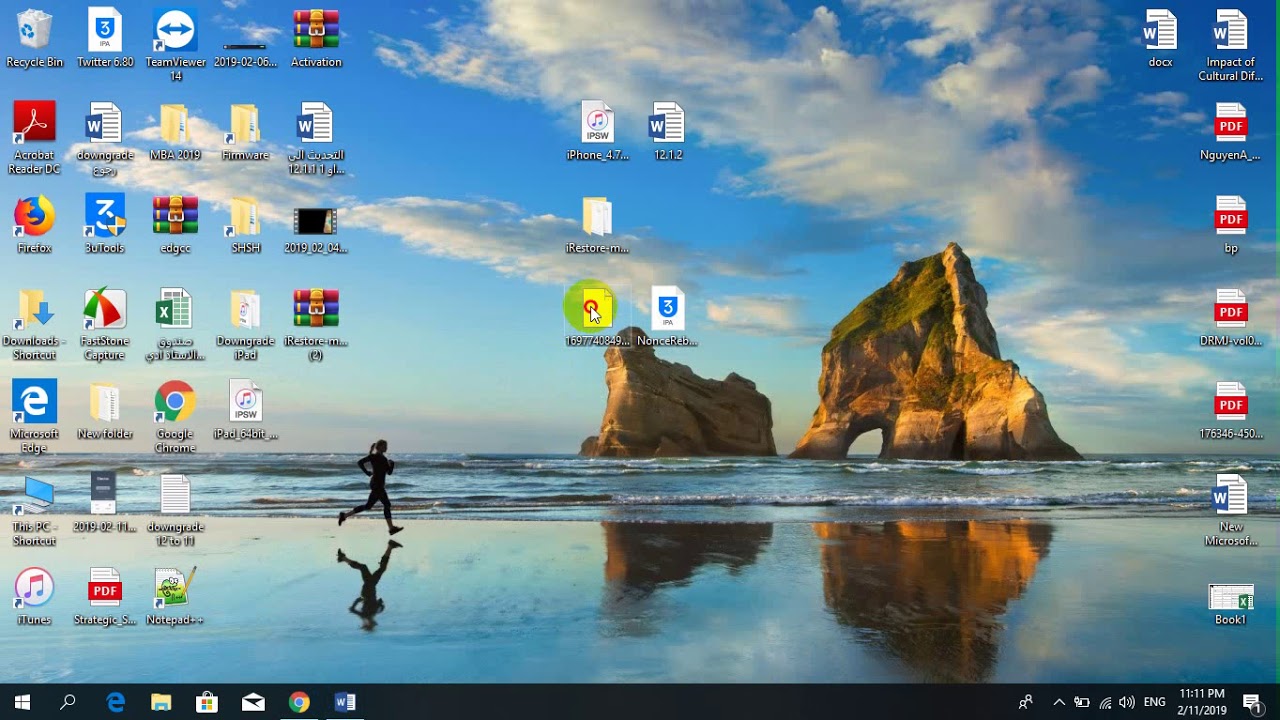The width and height of the screenshot is (1280, 720).
Task: Open the Action Center notifications
Action: (1251, 702)
